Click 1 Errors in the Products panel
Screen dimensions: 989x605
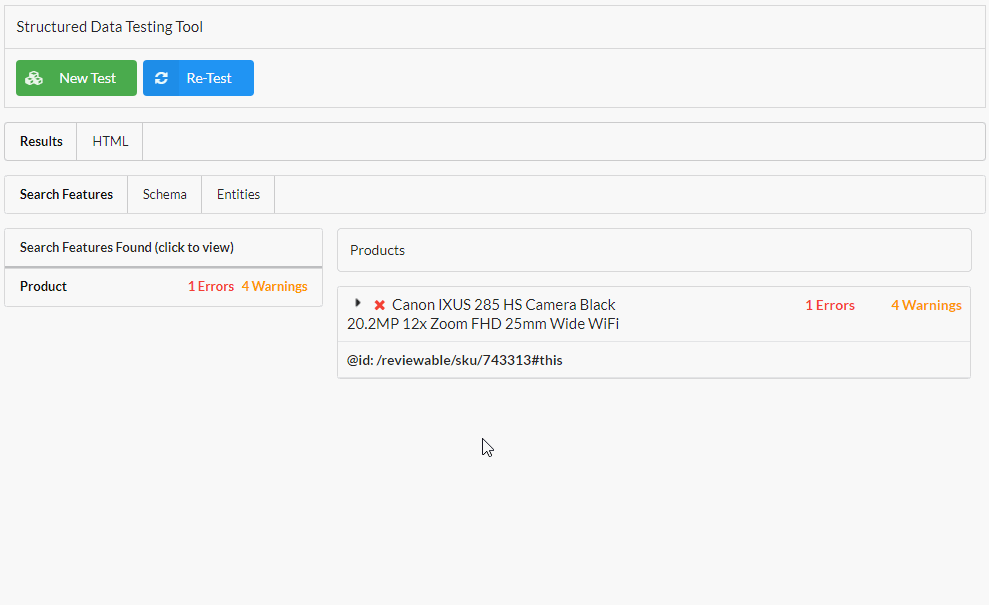[830, 305]
